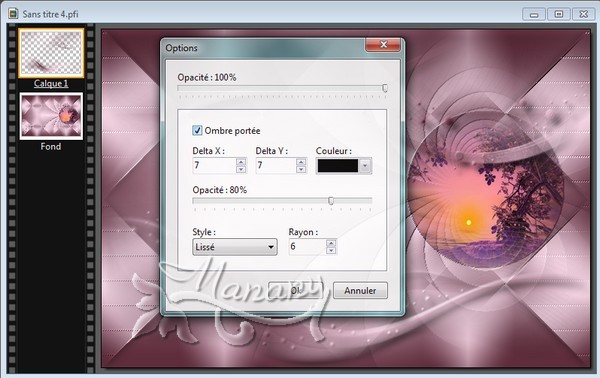Decrease Delta Y with down arrow
600x378 pixels.
301,169
